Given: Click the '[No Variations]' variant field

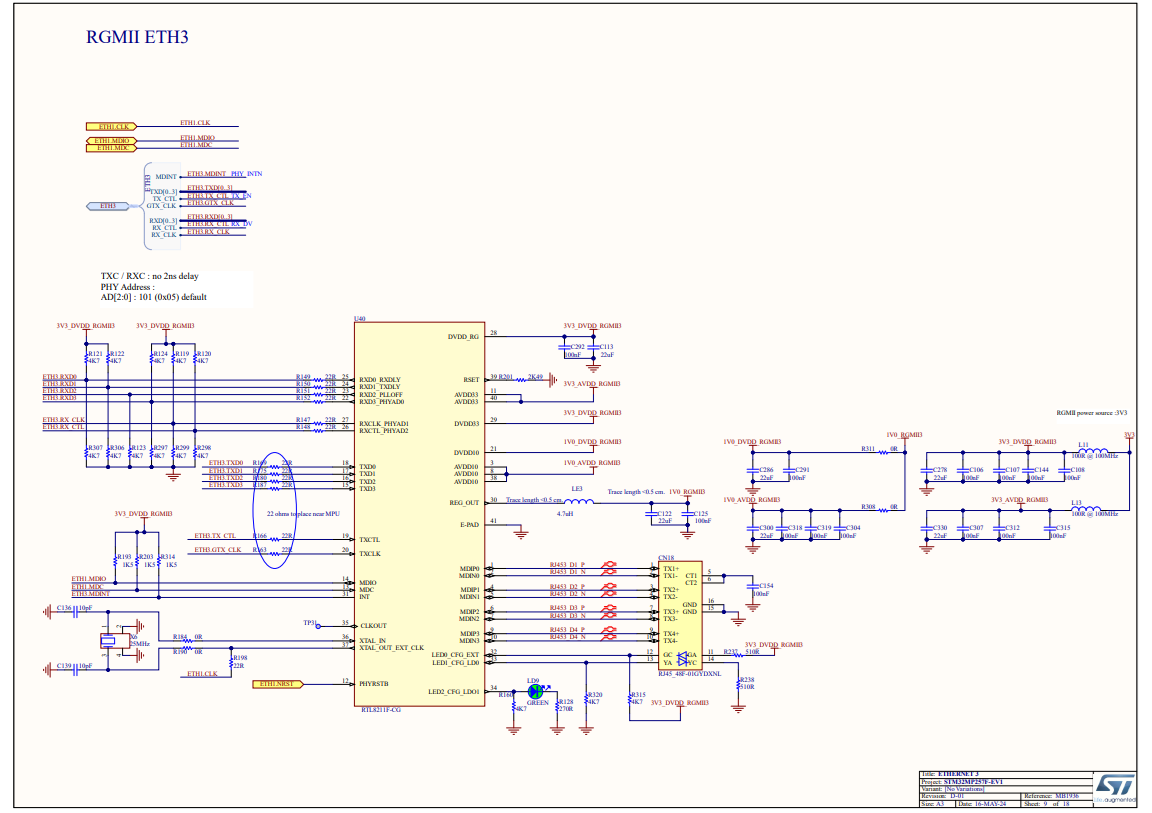Looking at the screenshot, I should coord(965,789).
